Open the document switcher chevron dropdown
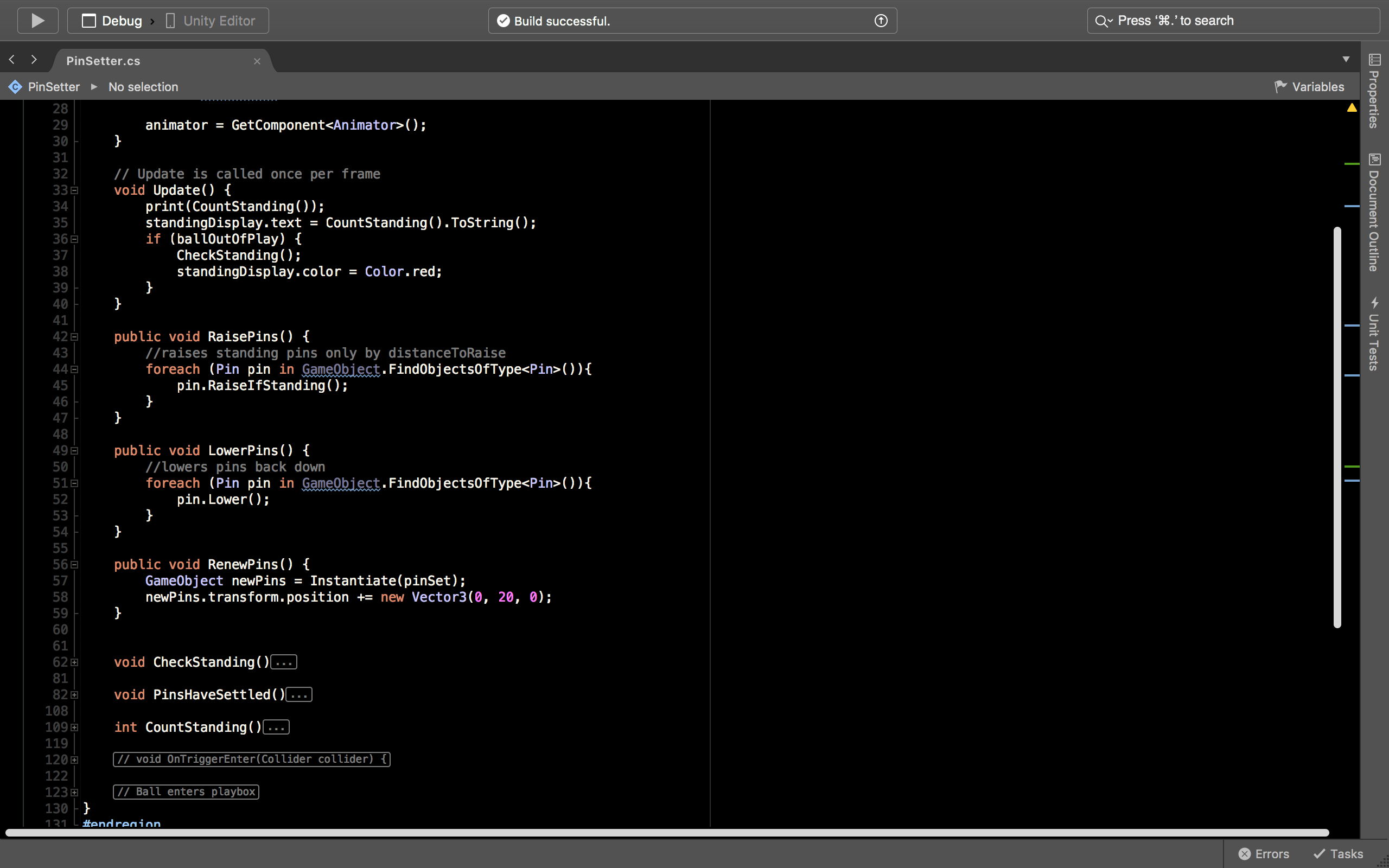 tap(1346, 59)
